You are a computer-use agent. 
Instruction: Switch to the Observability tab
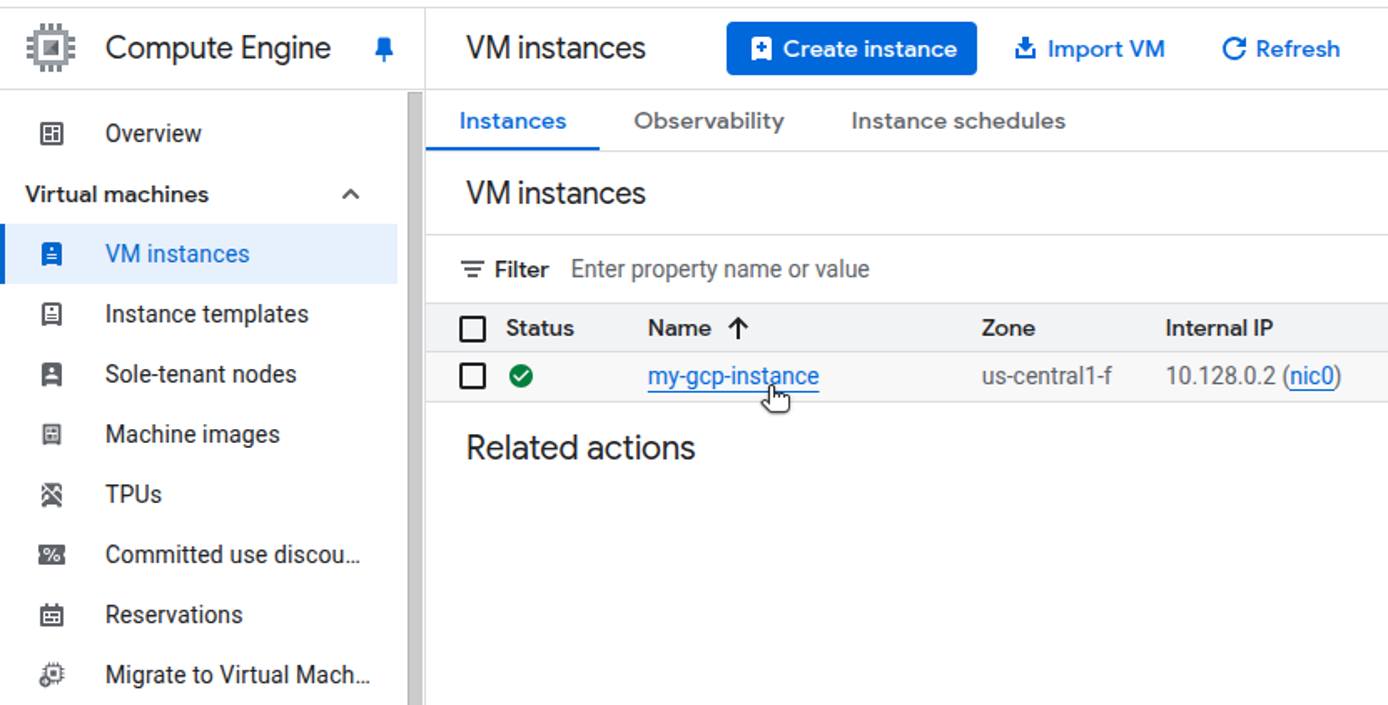pyautogui.click(x=707, y=121)
